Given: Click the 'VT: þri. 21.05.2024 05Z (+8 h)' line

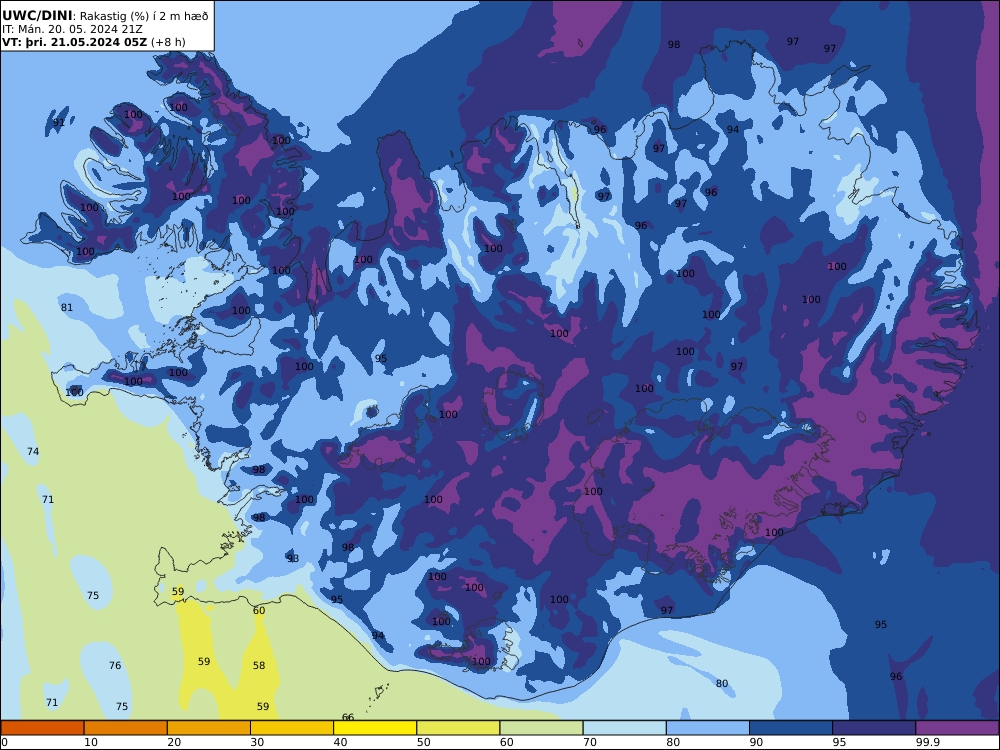Looking at the screenshot, I should coord(94,42).
